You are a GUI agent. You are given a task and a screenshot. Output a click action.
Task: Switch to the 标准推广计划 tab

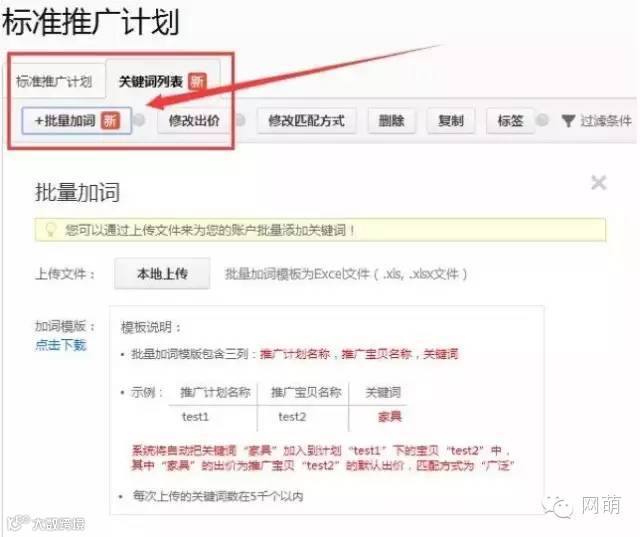54,82
